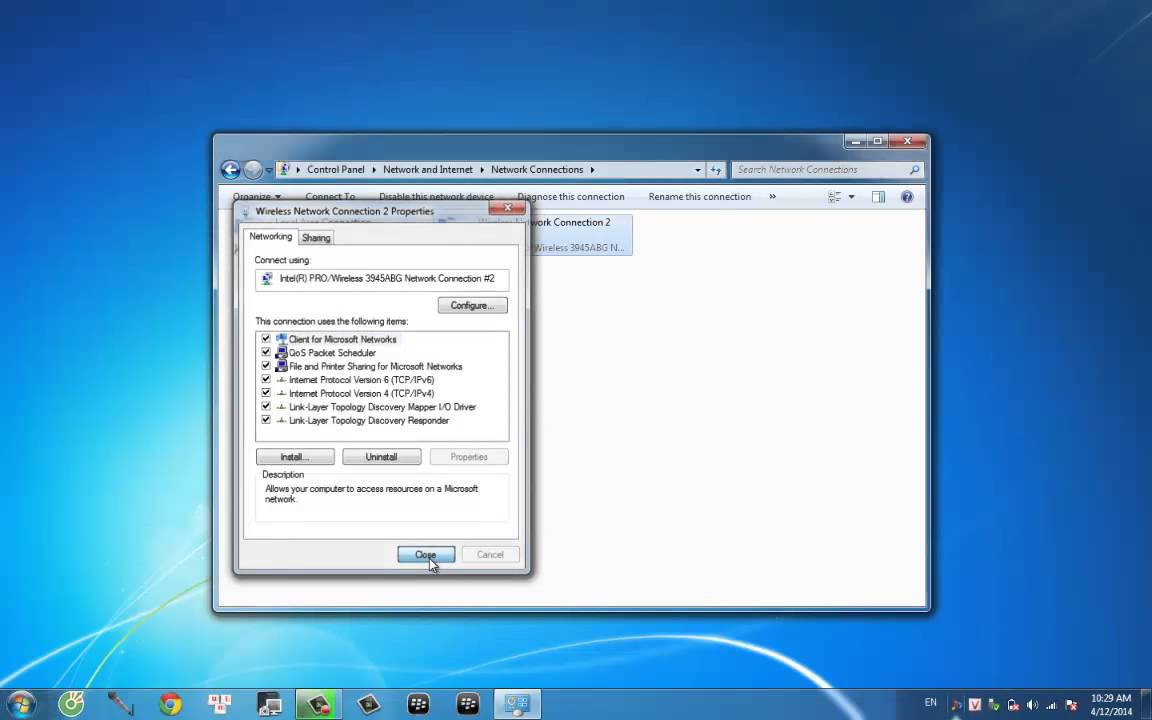Navigate to Control Panel breadcrumb
The height and width of the screenshot is (720, 1152).
click(336, 170)
